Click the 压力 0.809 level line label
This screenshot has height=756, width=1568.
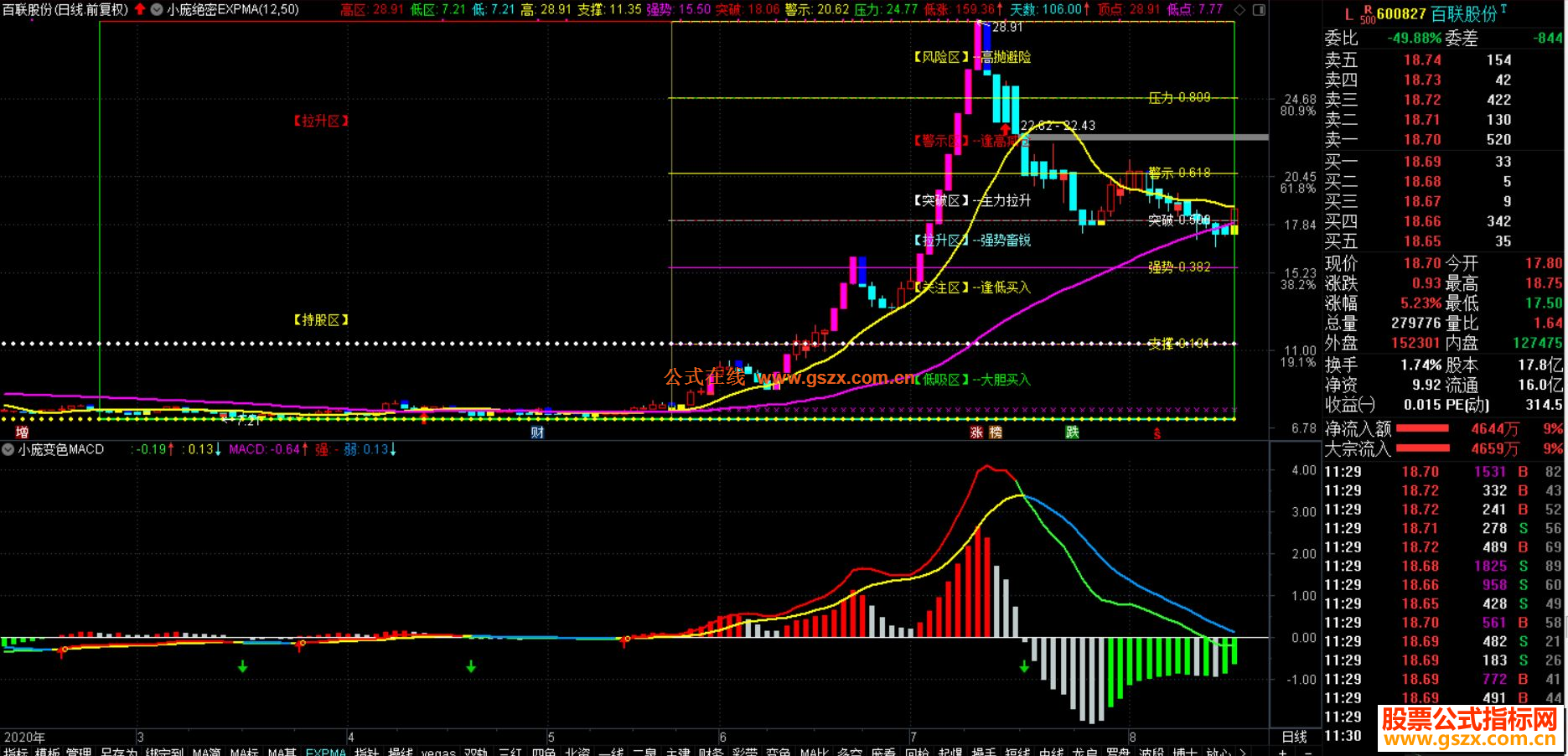1179,97
